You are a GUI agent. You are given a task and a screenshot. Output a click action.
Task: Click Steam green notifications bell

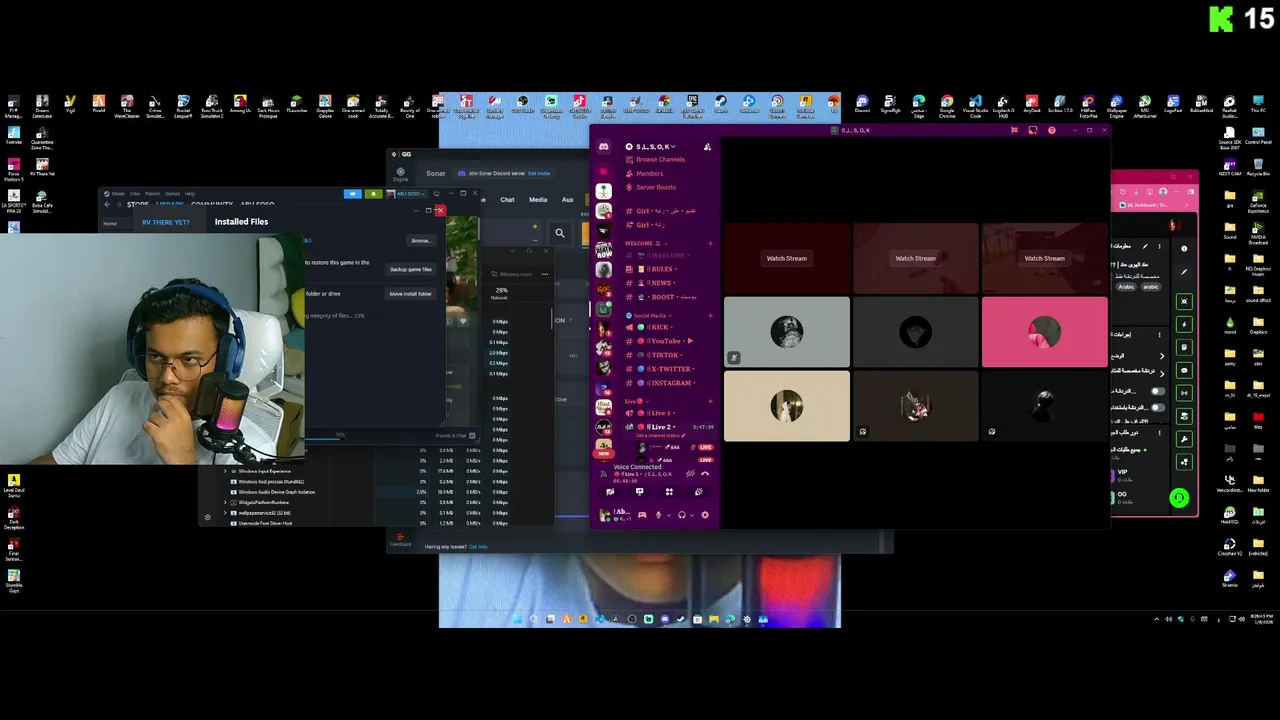click(x=373, y=194)
